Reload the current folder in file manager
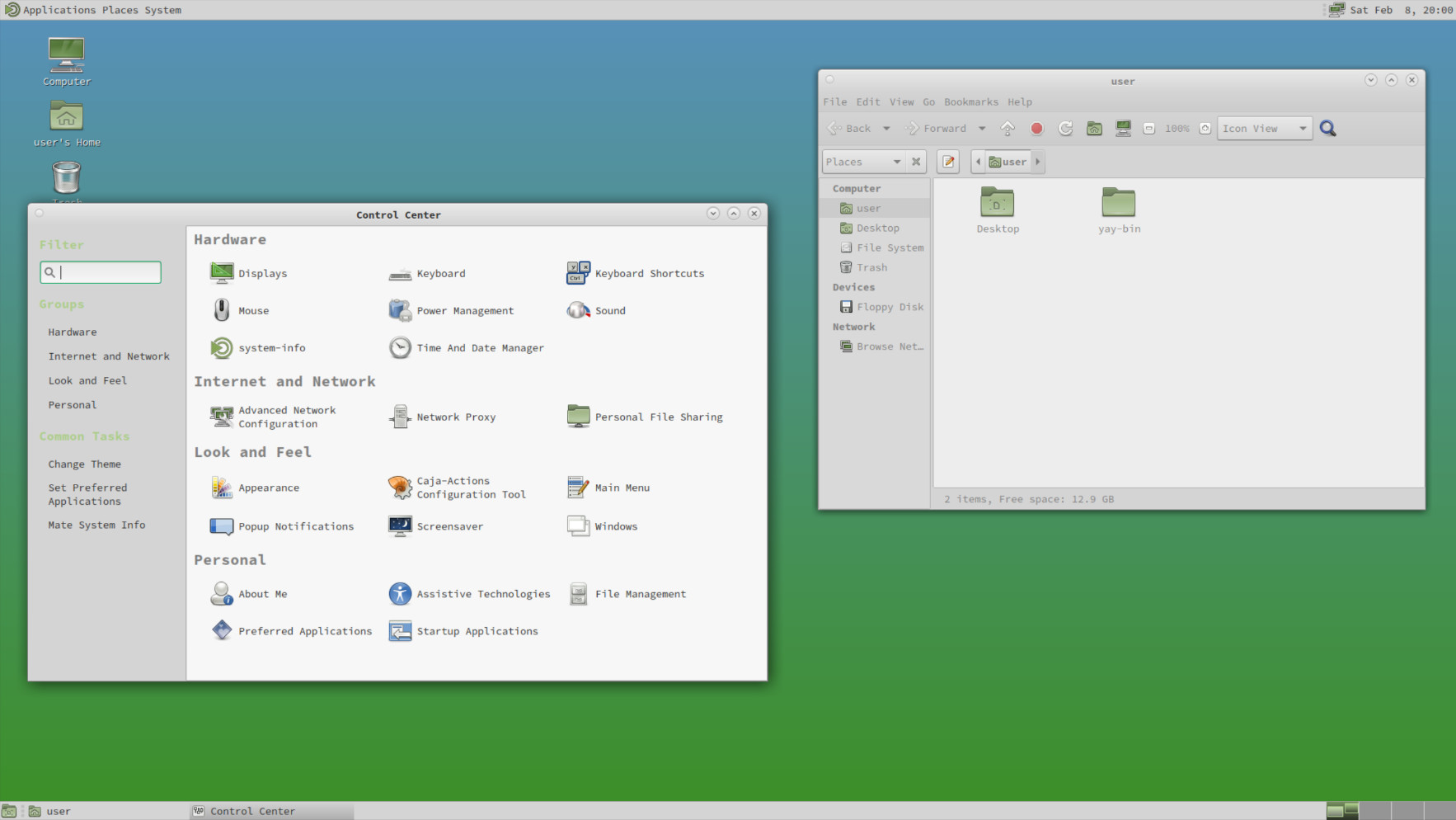 pos(1065,129)
